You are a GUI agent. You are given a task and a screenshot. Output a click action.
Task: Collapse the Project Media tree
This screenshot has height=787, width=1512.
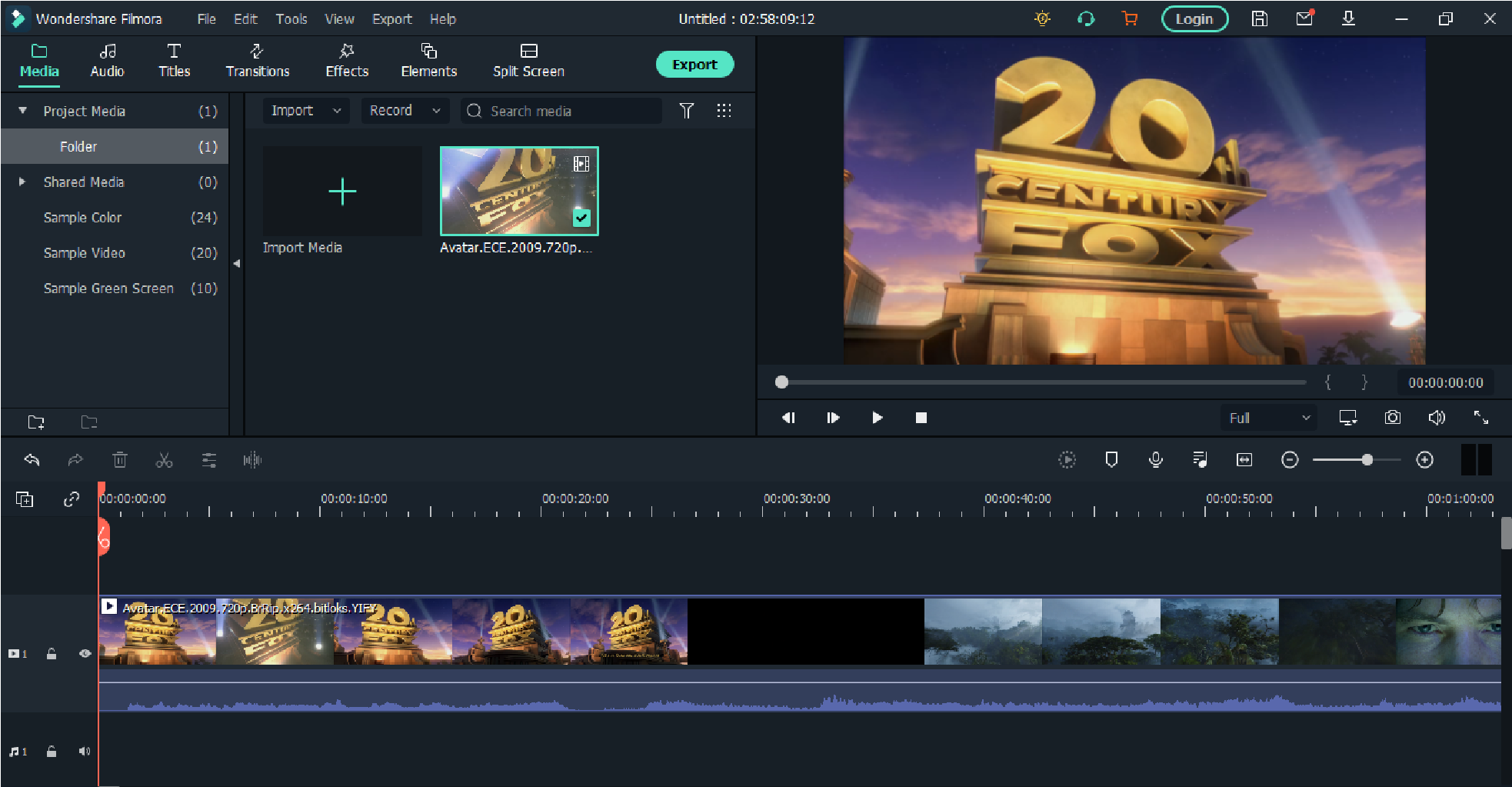click(23, 111)
